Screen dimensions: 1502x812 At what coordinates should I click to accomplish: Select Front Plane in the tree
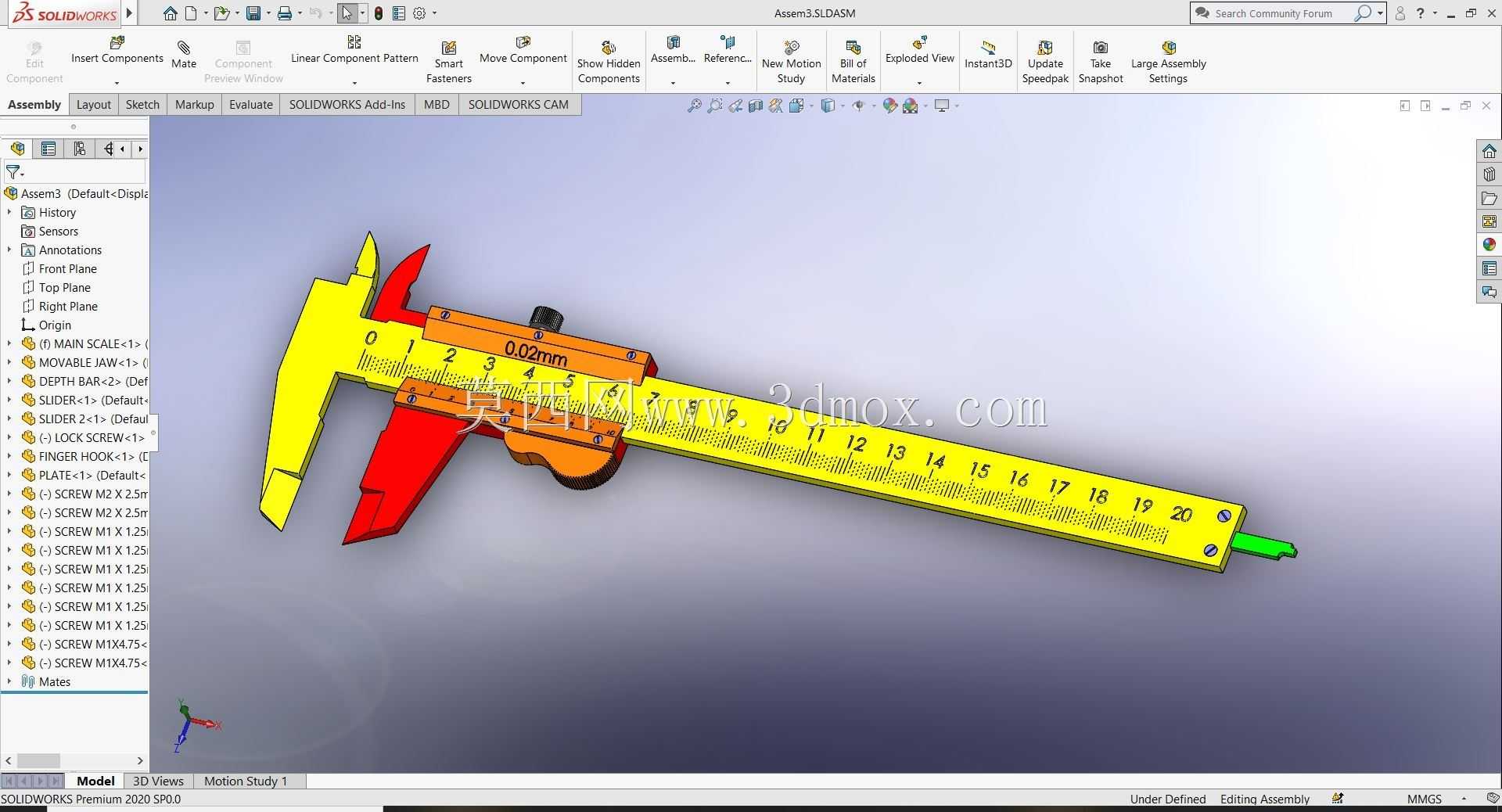59,268
